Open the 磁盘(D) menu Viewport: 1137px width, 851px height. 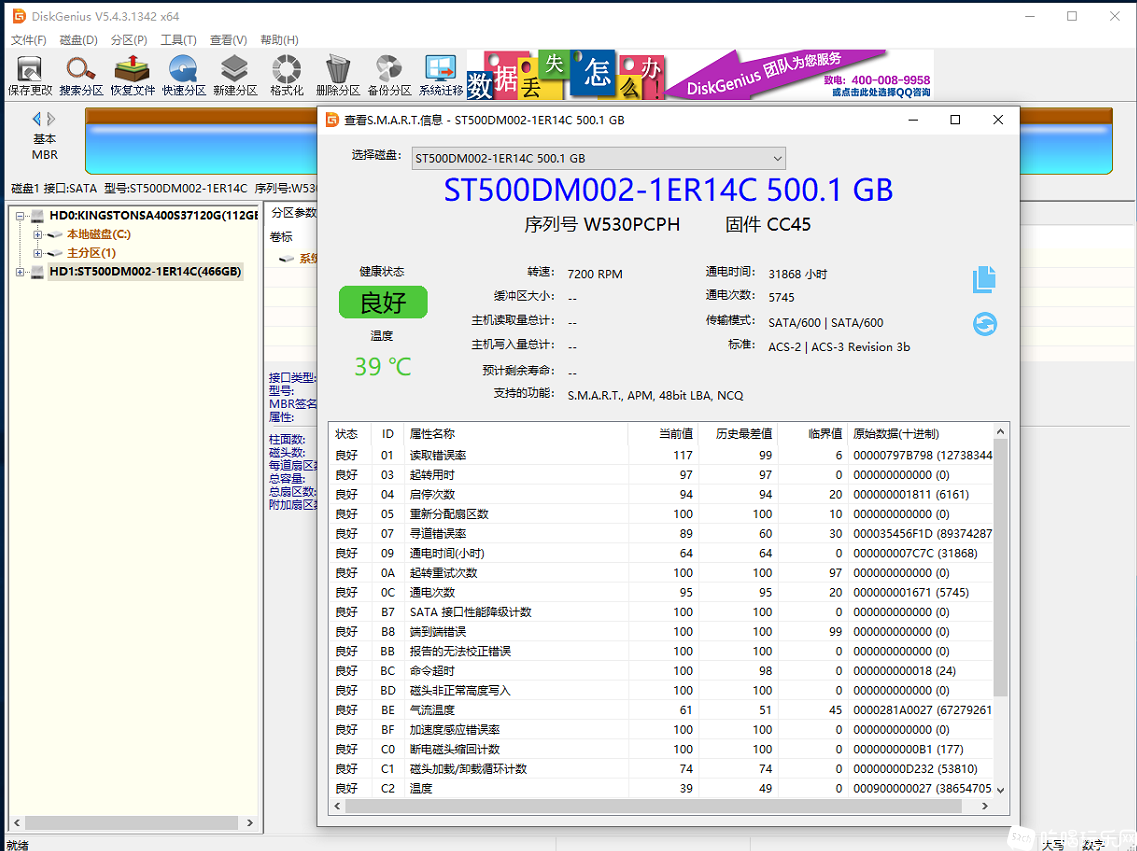78,40
